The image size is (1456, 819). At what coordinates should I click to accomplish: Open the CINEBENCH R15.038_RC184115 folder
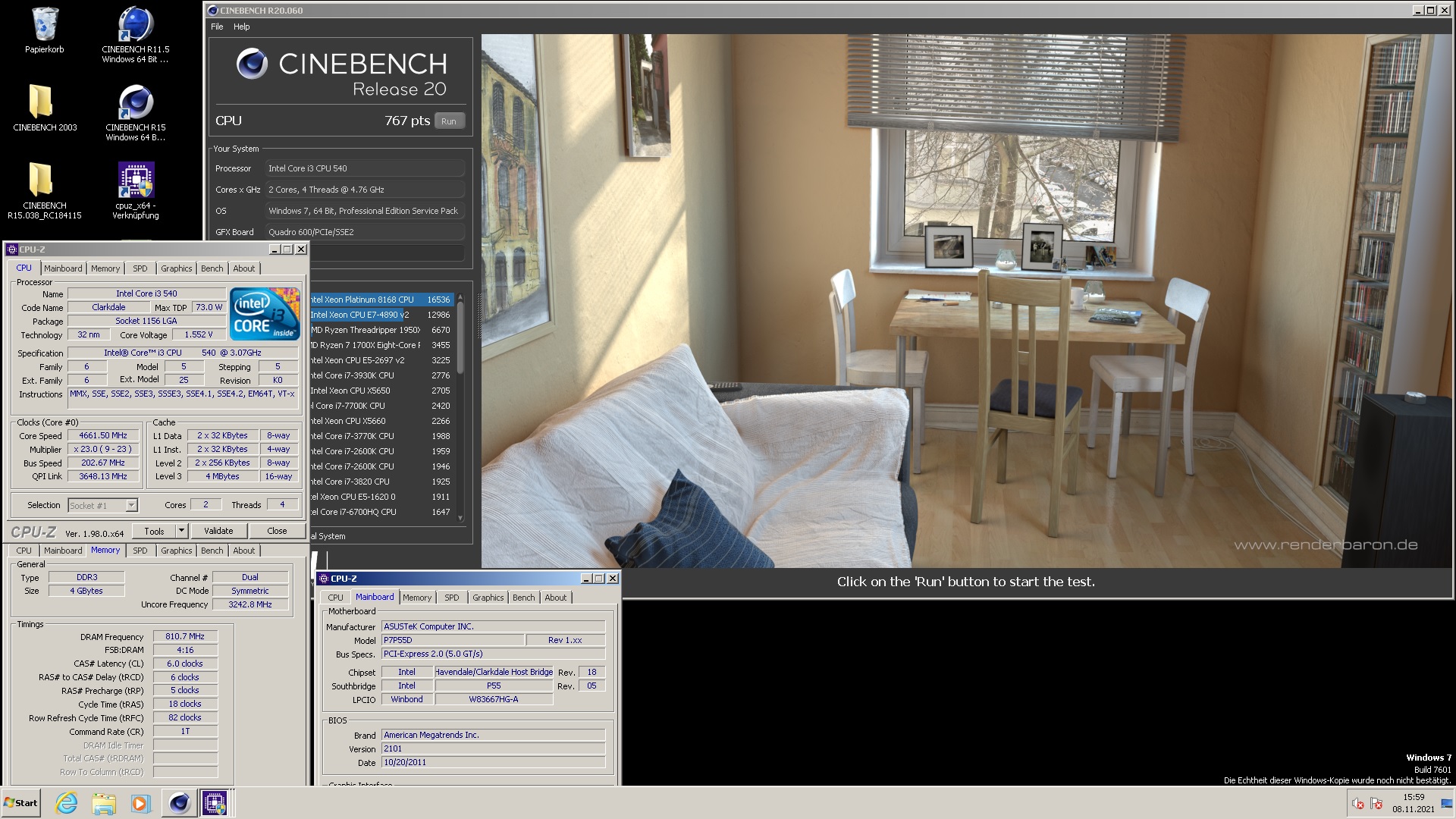[45, 190]
